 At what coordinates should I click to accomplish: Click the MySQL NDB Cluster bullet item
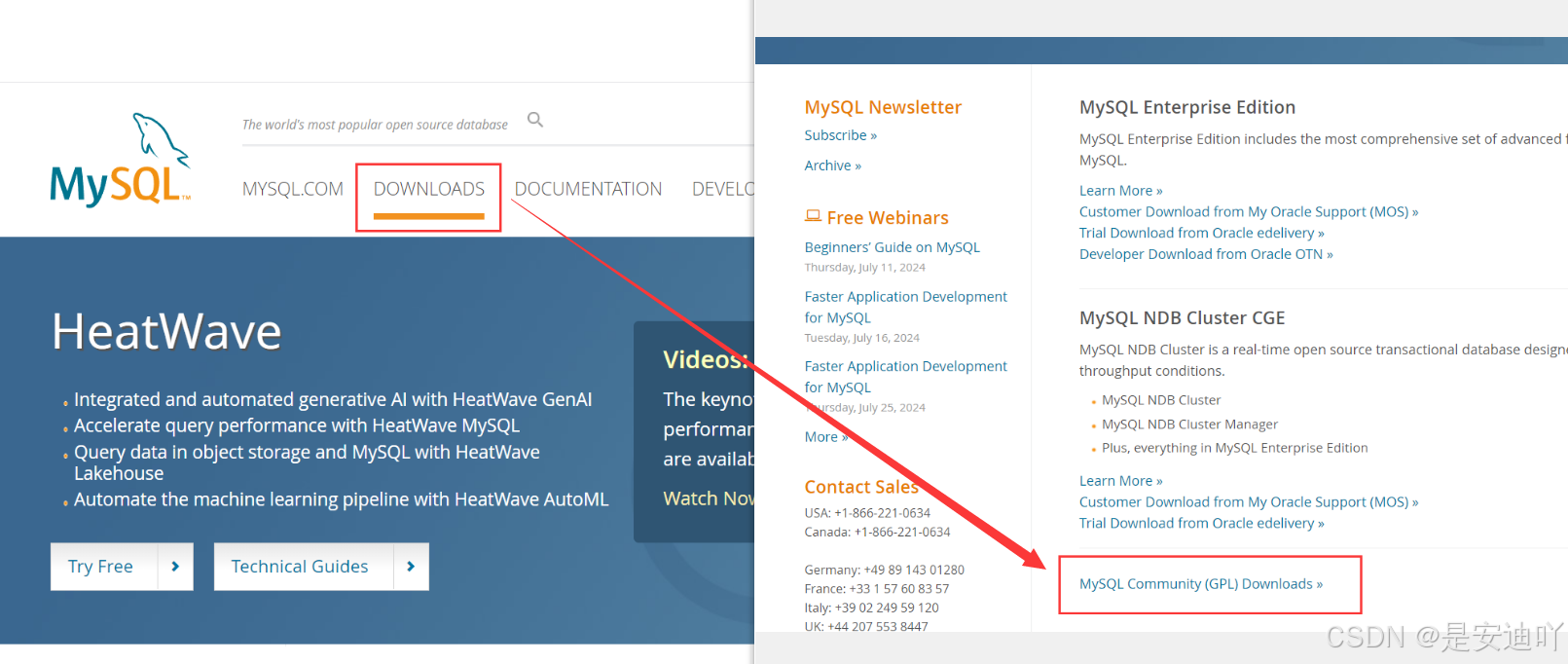[x=1161, y=400]
